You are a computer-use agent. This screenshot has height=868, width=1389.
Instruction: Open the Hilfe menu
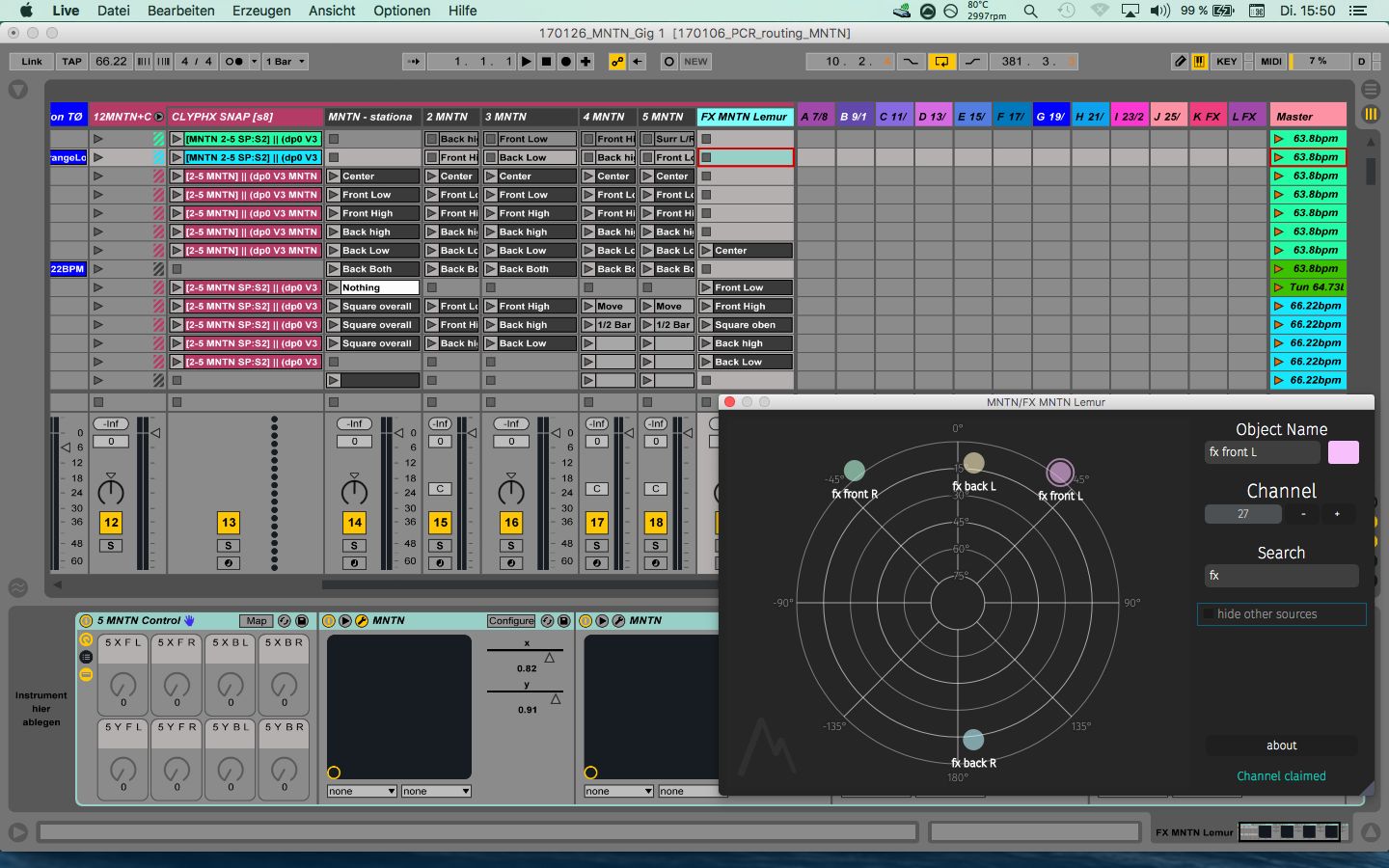462,11
